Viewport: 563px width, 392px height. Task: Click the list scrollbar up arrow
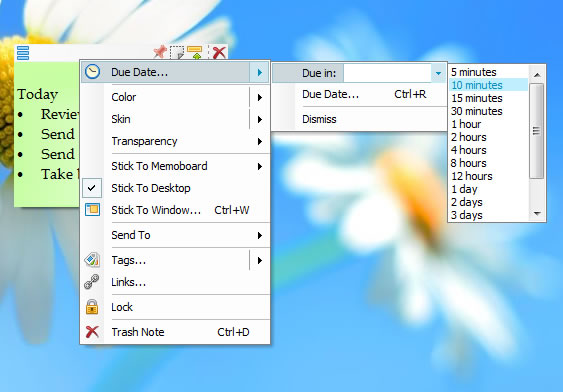tap(537, 75)
